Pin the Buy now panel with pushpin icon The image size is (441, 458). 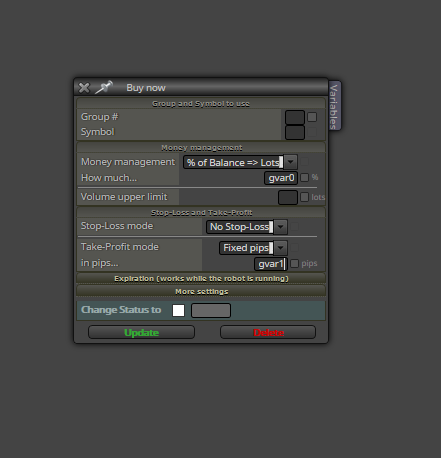click(104, 87)
